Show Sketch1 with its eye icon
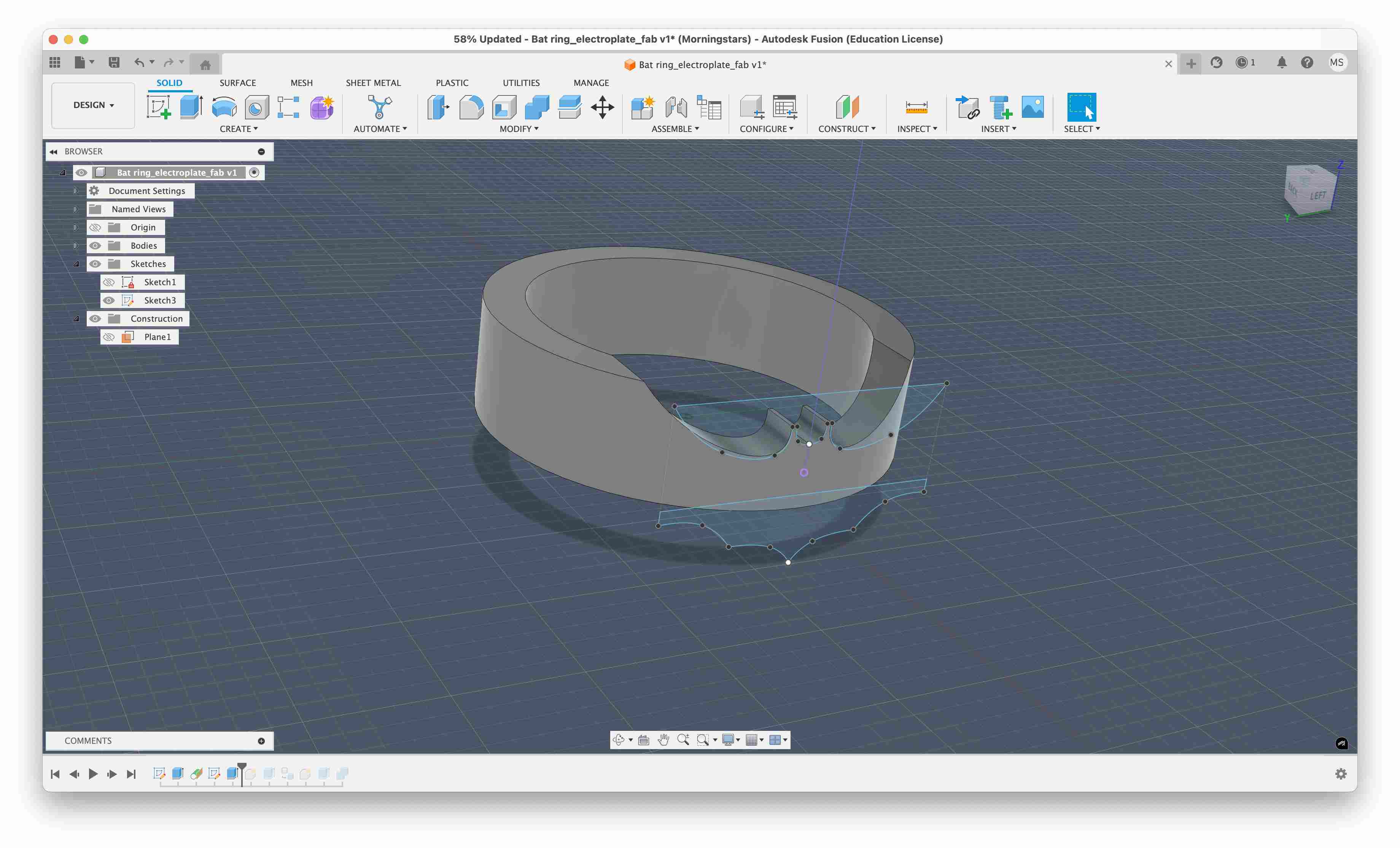Viewport: 1400px width, 848px height. pyautogui.click(x=108, y=282)
